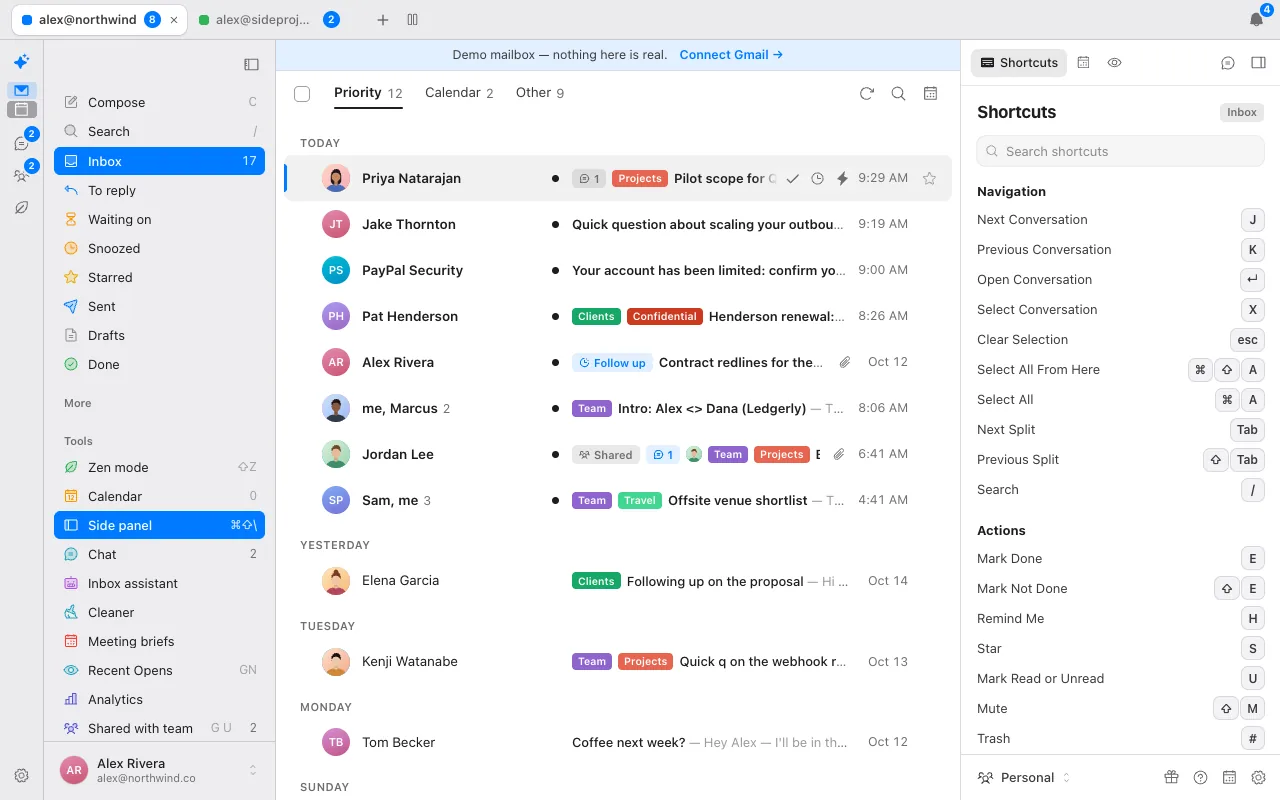This screenshot has width=1280, height=800.
Task: Click the split view icon in tab bar
Action: coord(413,20)
